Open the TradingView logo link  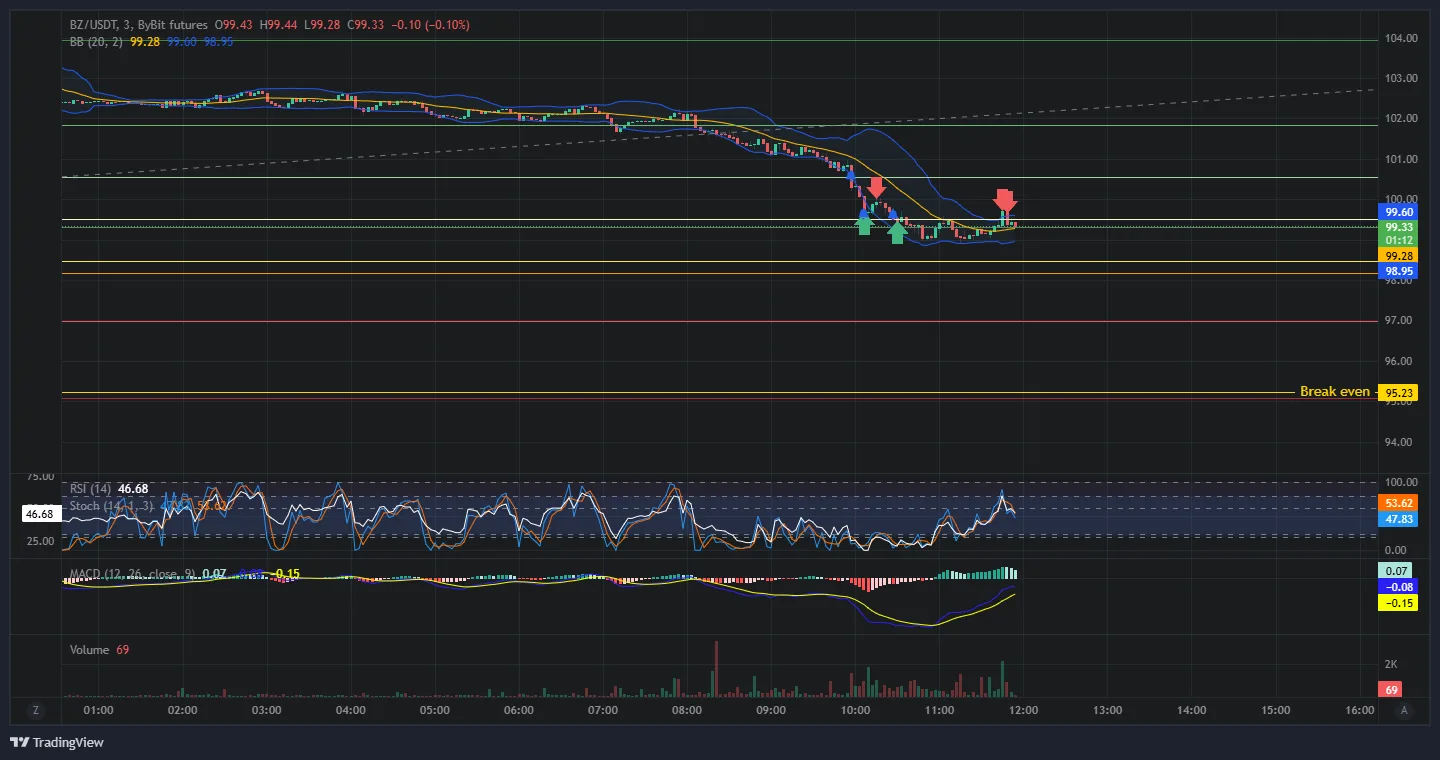tap(57, 742)
